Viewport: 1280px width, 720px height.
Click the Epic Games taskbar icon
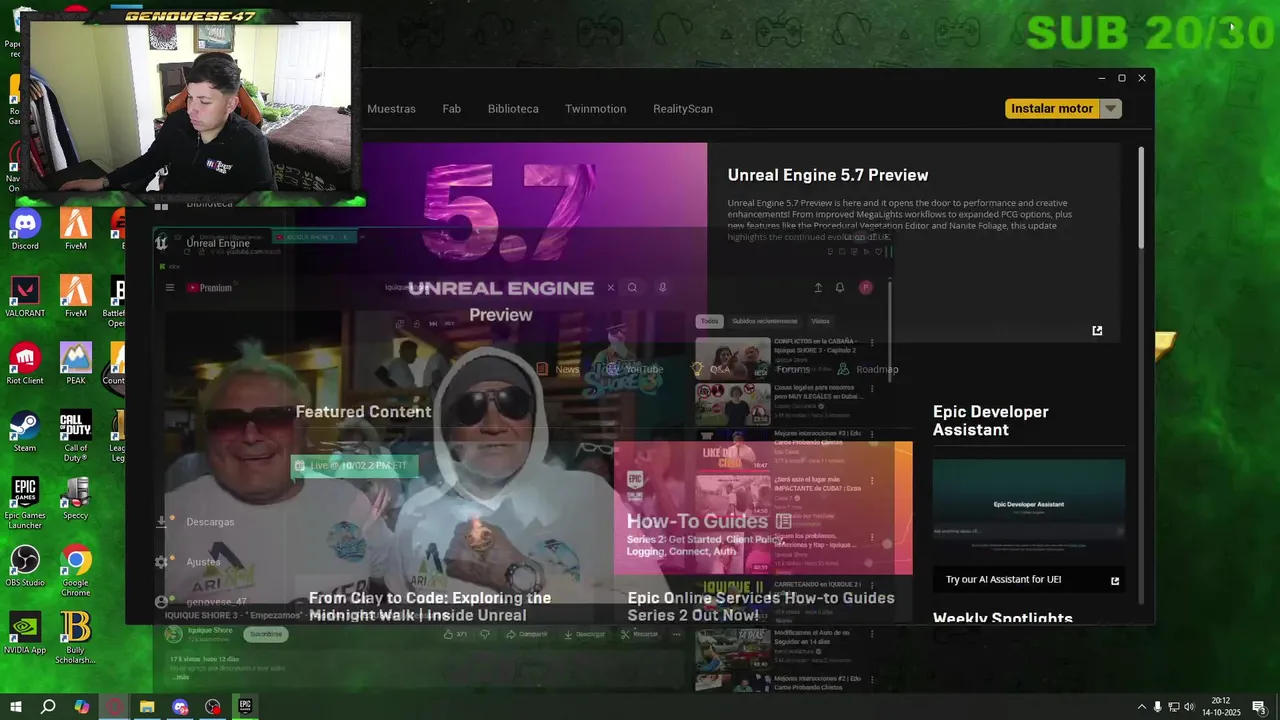coord(245,706)
